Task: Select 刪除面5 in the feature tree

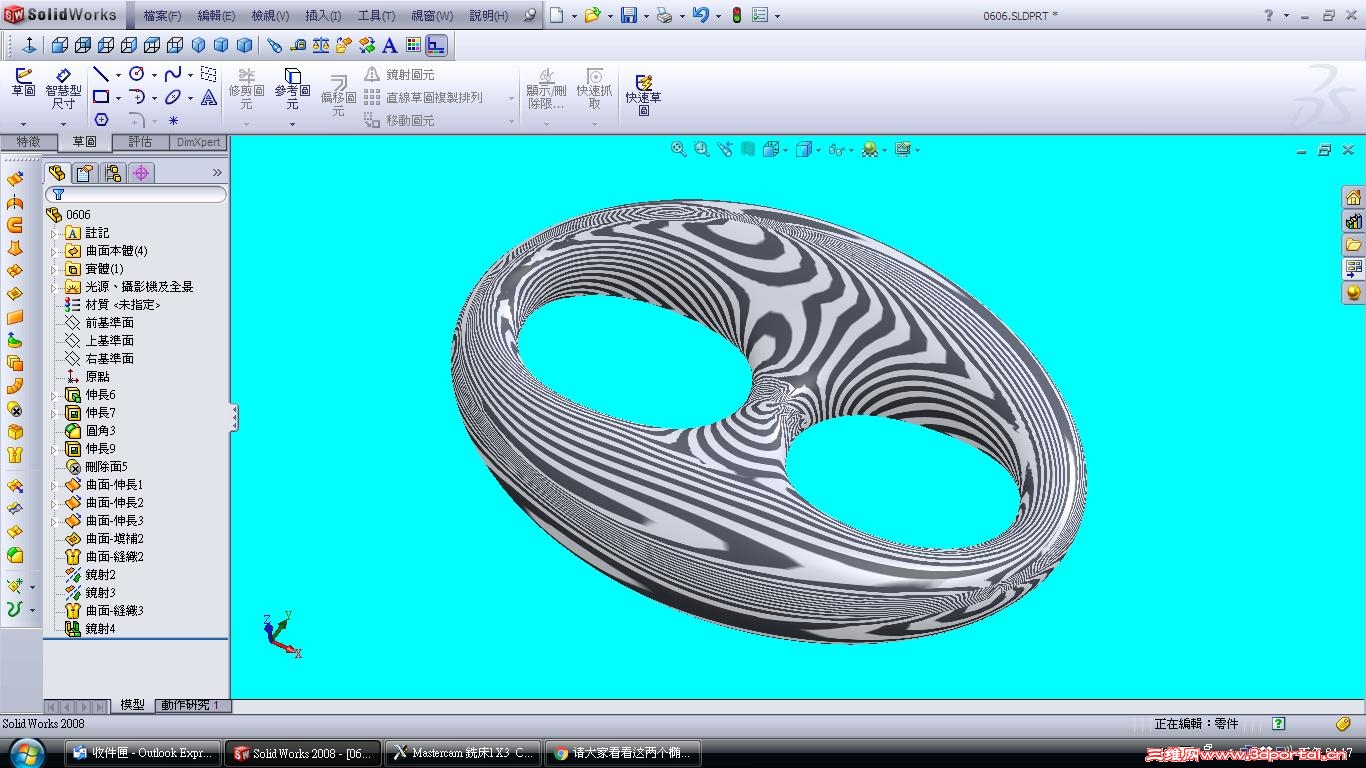Action: coord(106,467)
